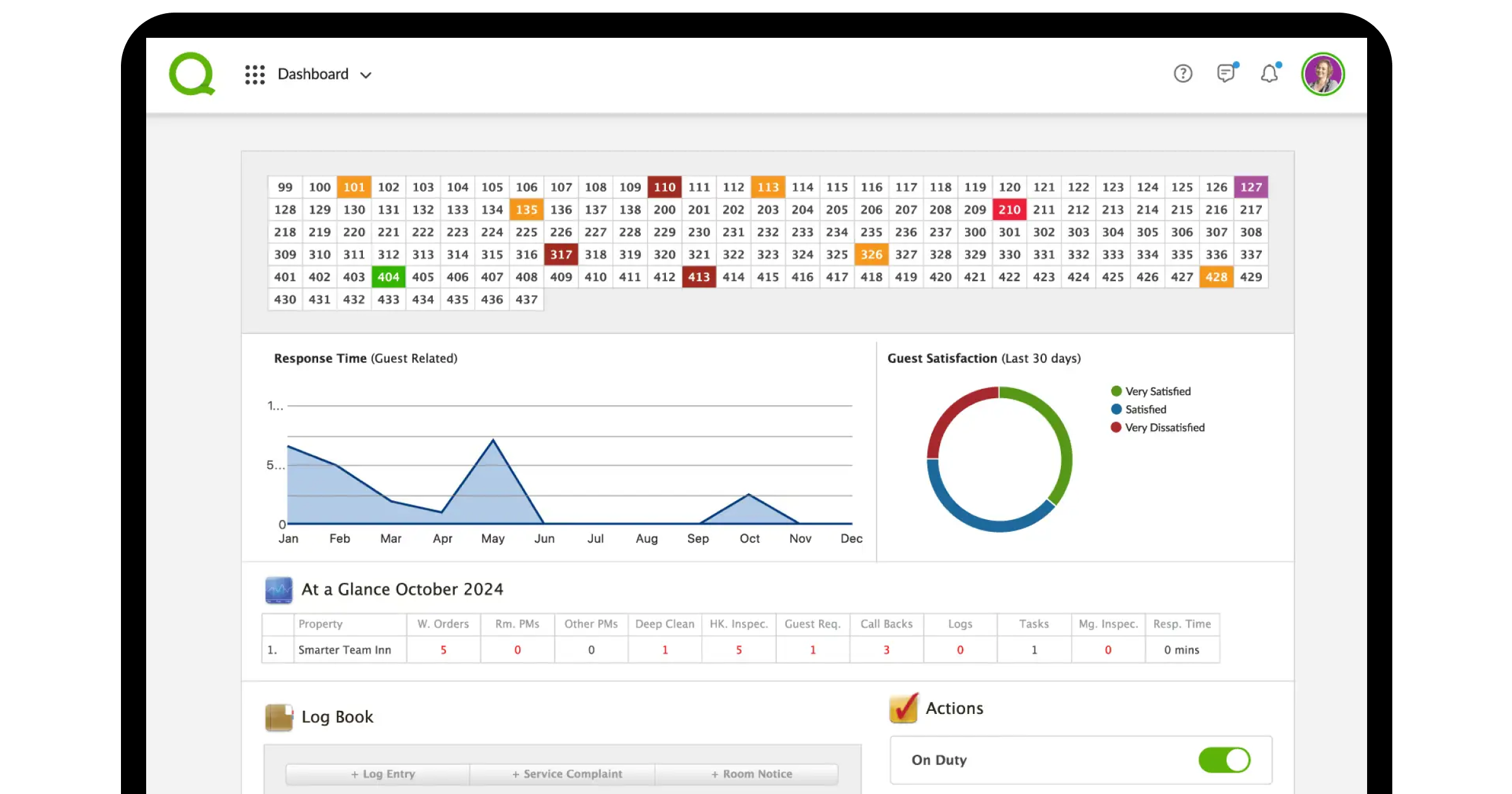Select the green room 404 cell
This screenshot has width=1512, height=794.
(388, 277)
